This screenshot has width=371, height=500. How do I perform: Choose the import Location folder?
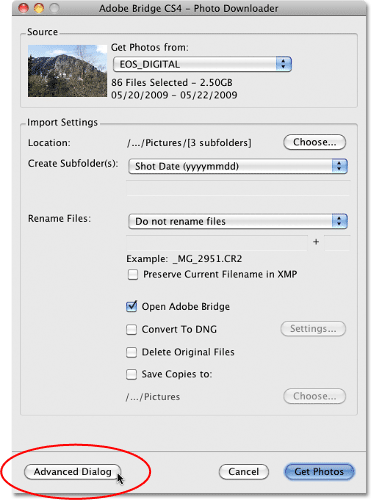pyautogui.click(x=314, y=142)
